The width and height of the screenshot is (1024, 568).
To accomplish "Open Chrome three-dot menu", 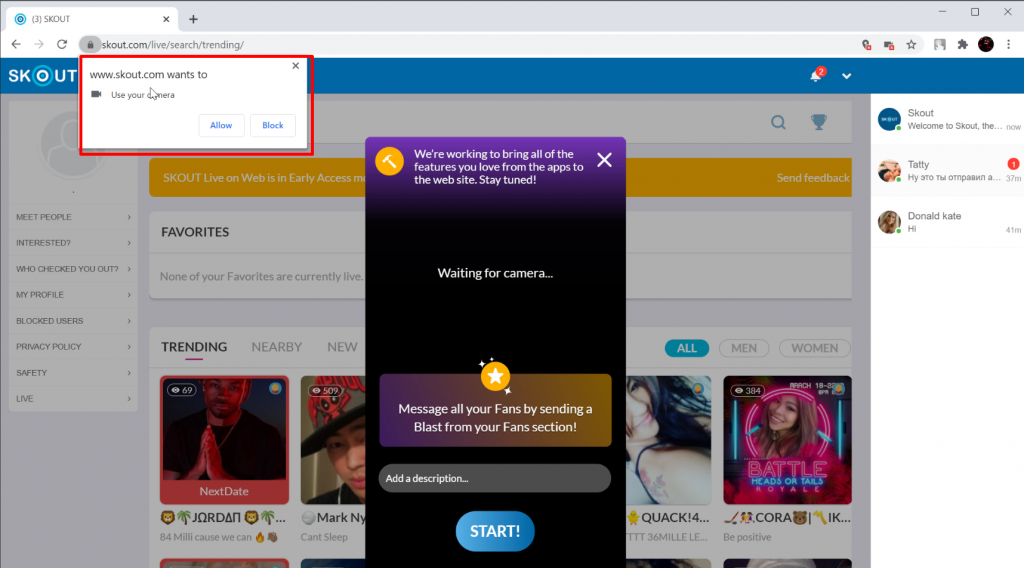I will [x=1008, y=44].
